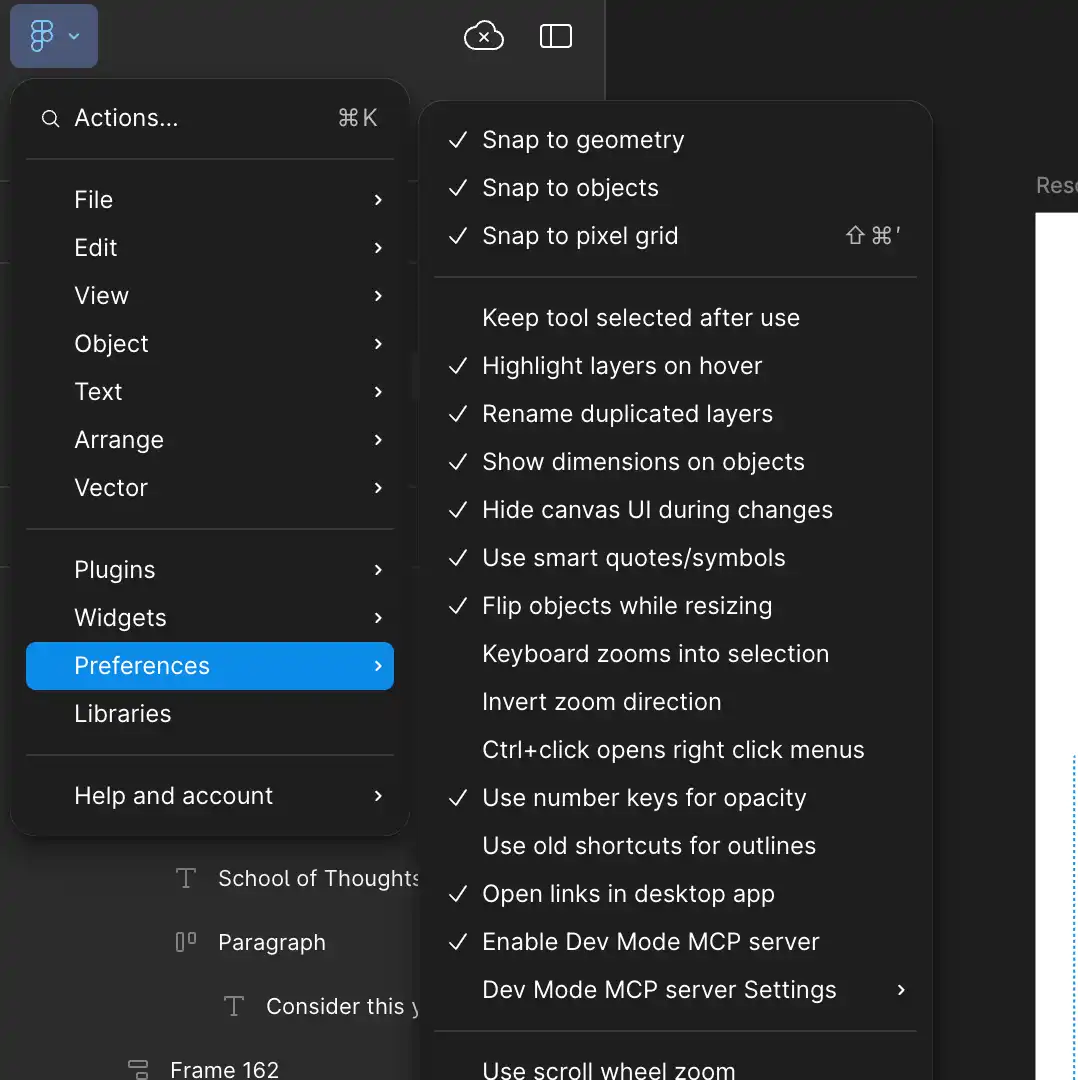This screenshot has width=1078, height=1080.
Task: Toggle Use number keys for opacity
Action: 675,798
